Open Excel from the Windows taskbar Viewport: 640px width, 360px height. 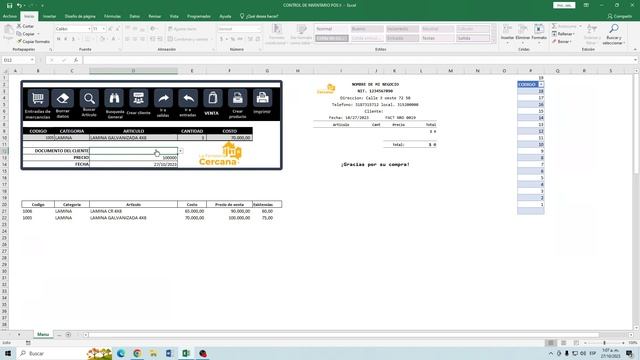pyautogui.click(x=186, y=353)
